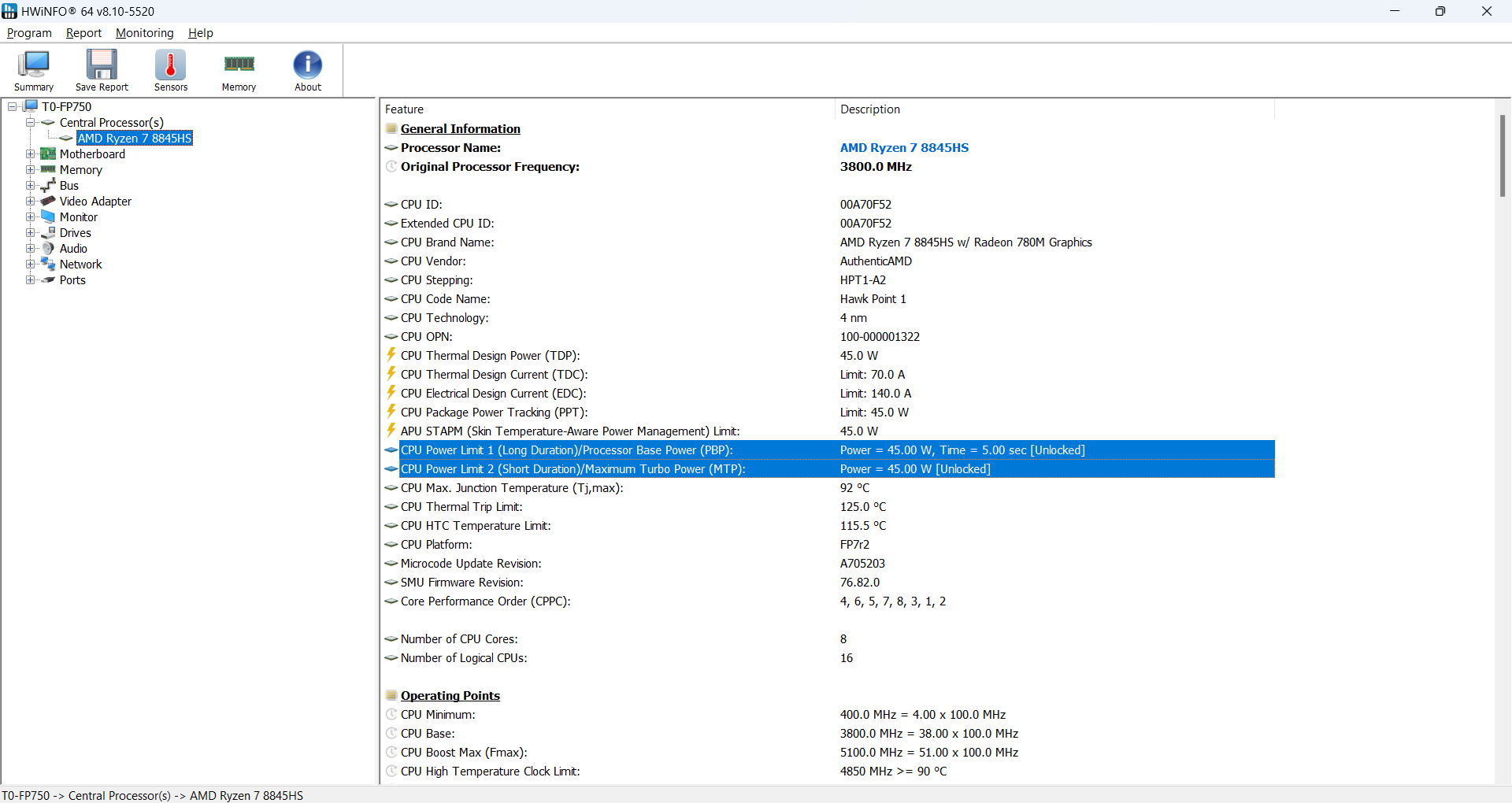Viewport: 1512px width, 803px height.
Task: Click the Feature column header
Action: click(607, 109)
